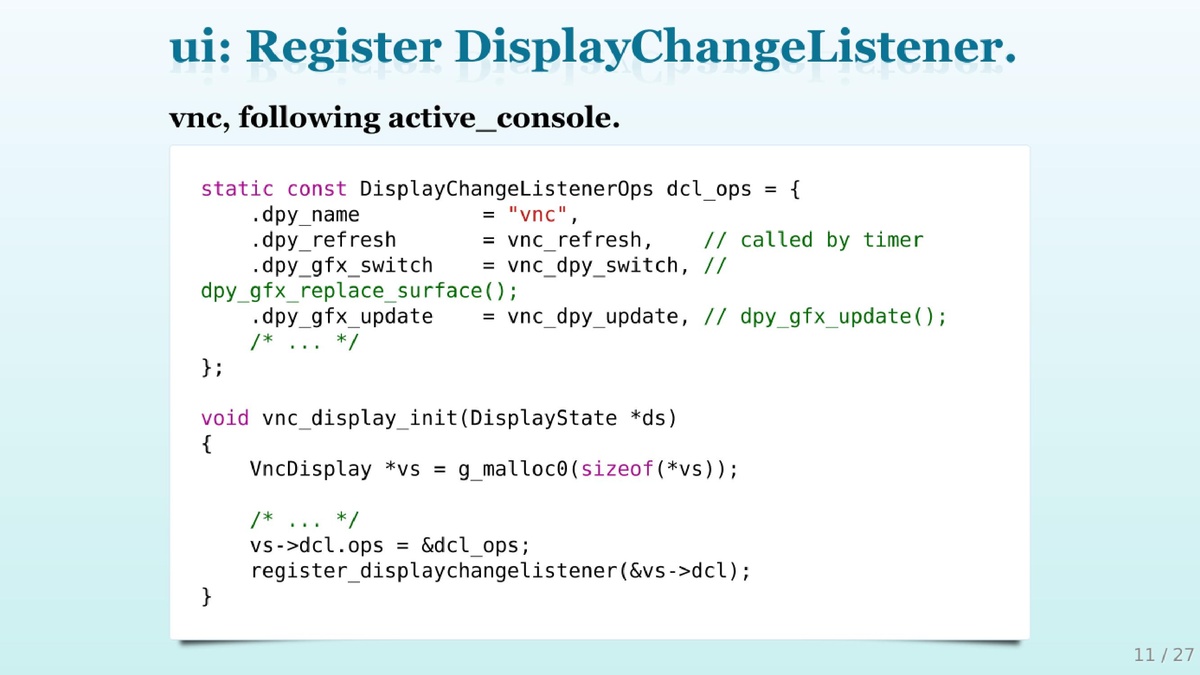Screen dimensions: 1200x675
Task: Click the purple 'sizeof' keyword
Action: [x=617, y=469]
